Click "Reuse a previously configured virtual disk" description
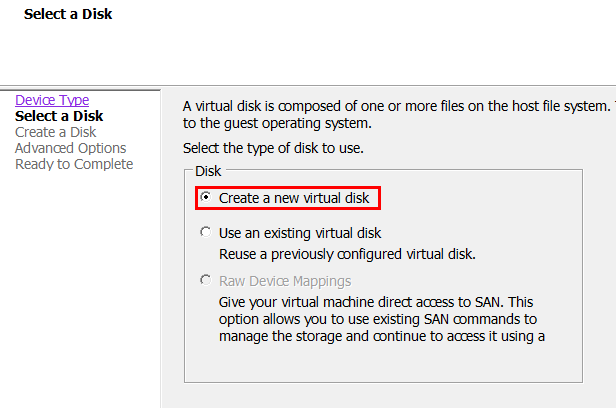 (x=347, y=253)
